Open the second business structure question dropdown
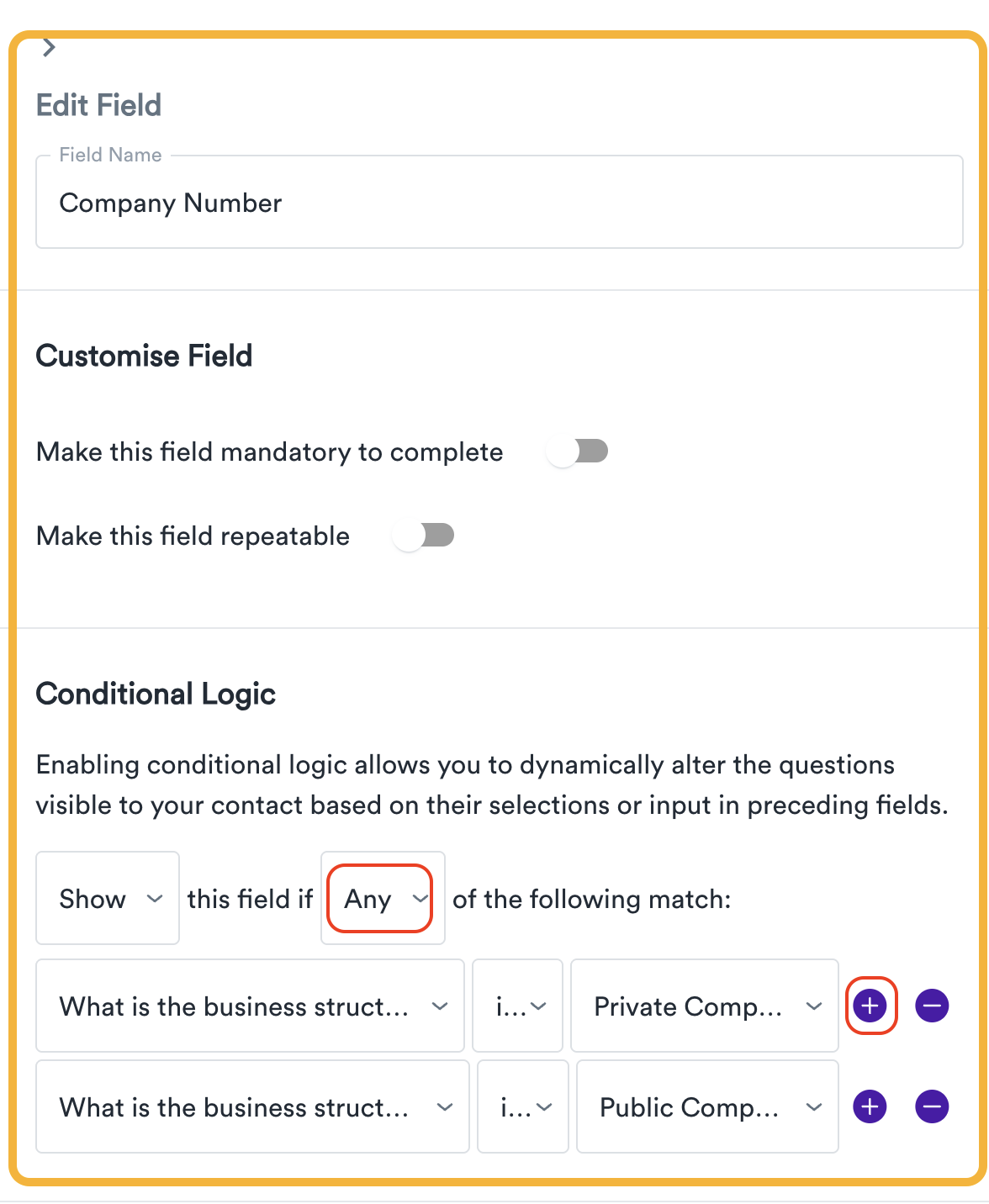Image resolution: width=989 pixels, height=1204 pixels. [x=251, y=1106]
